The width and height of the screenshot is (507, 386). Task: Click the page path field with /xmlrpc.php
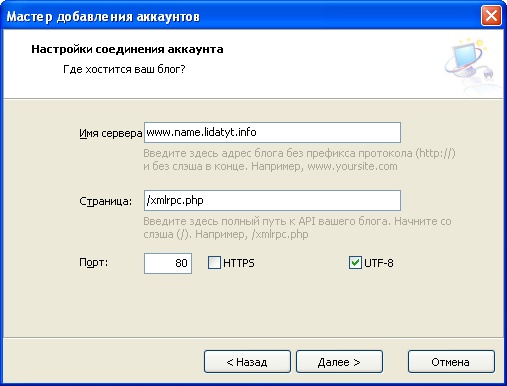coord(272,200)
